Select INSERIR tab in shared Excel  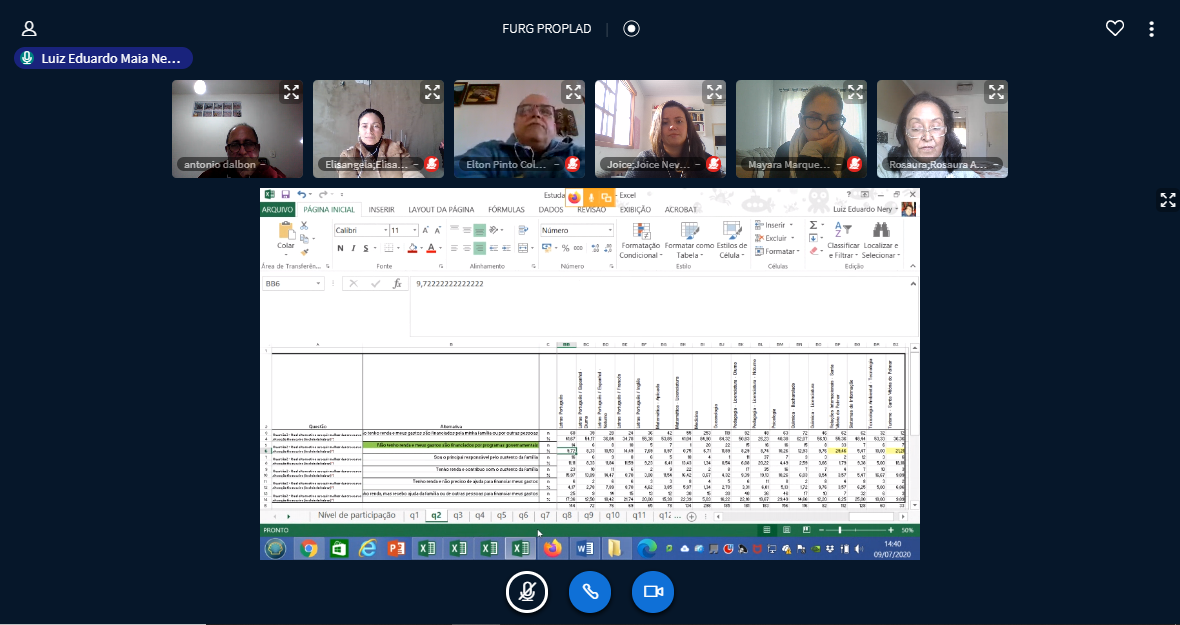pyautogui.click(x=381, y=210)
